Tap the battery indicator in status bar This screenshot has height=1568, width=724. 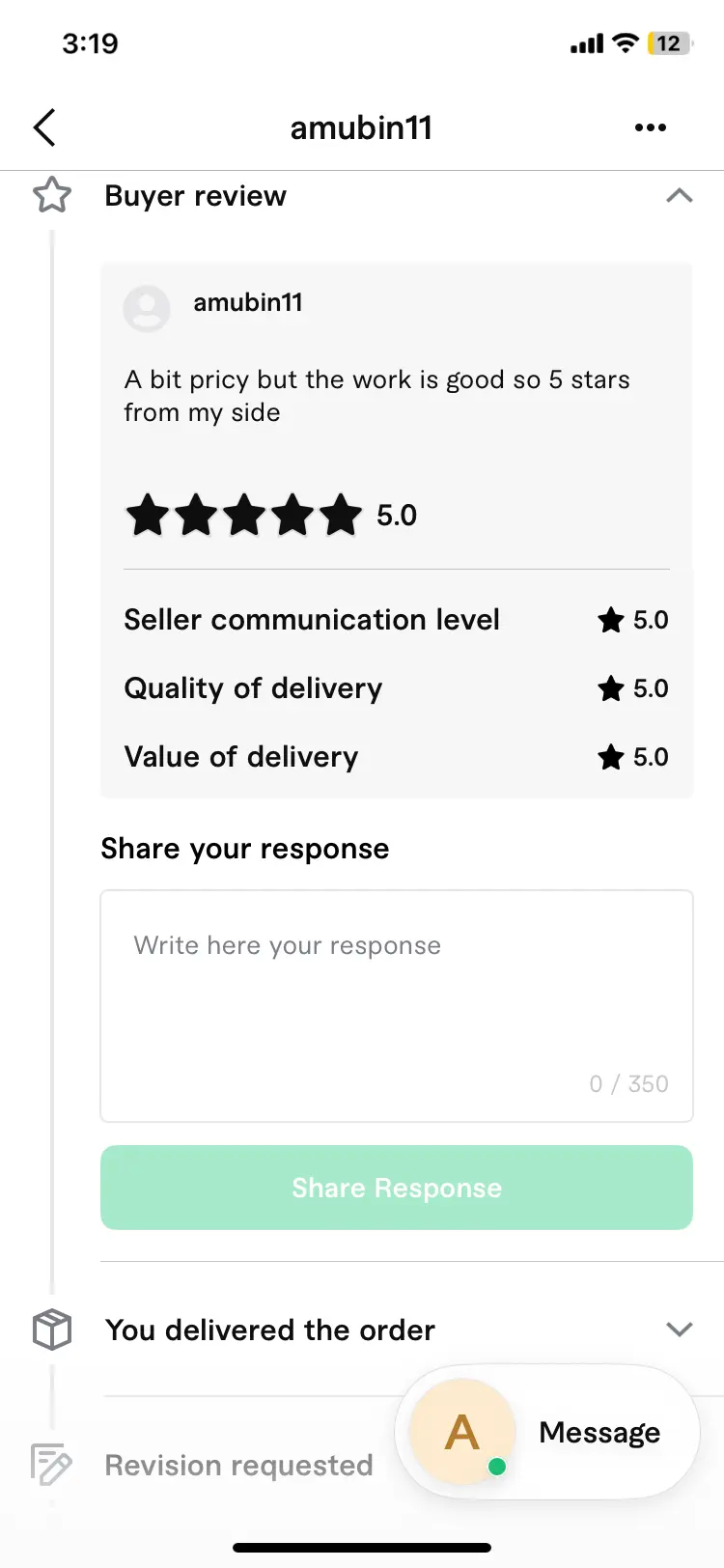pyautogui.click(x=670, y=43)
